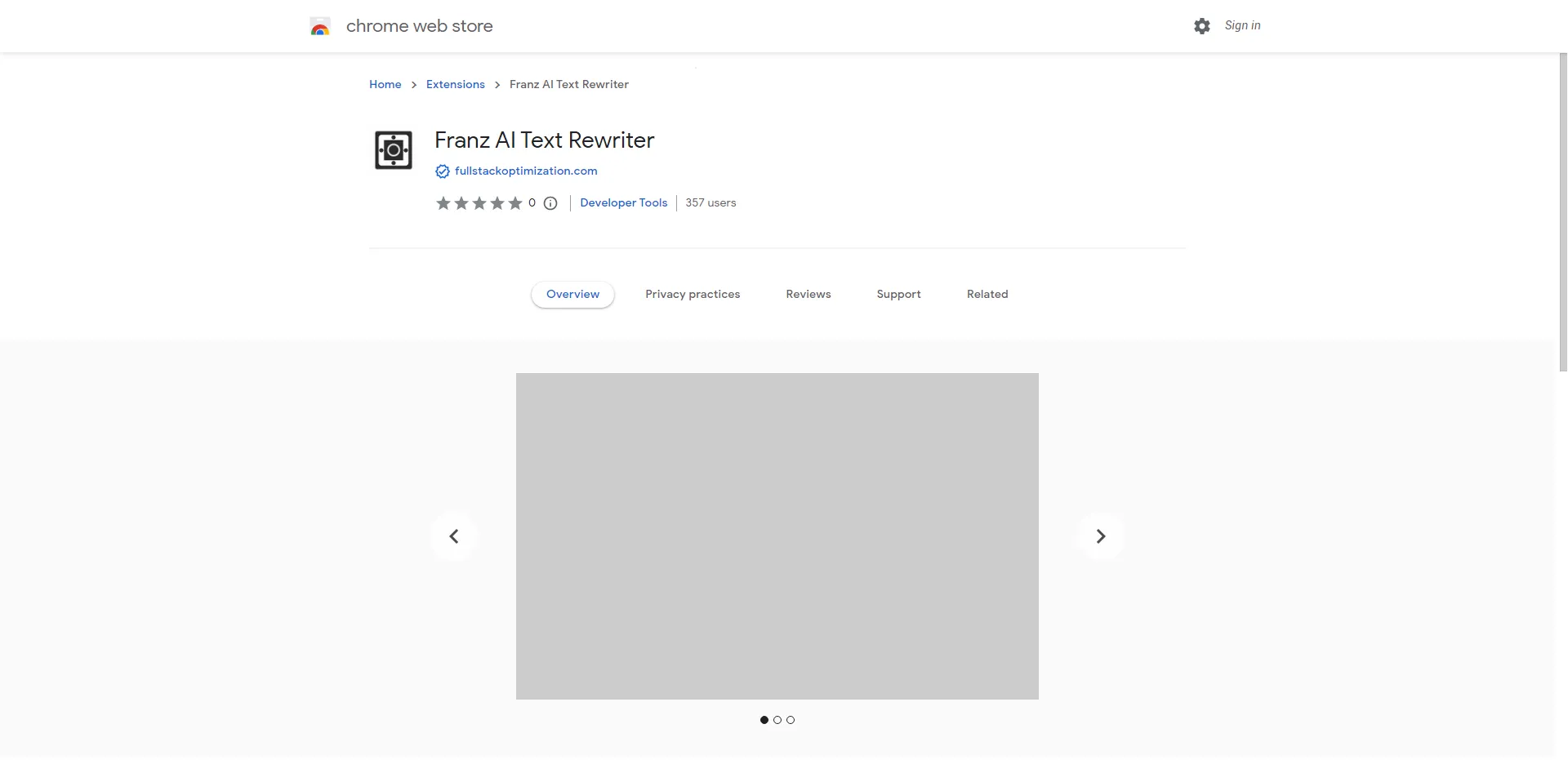The height and width of the screenshot is (773, 1568).
Task: Click the gray screenshot preview image
Action: (777, 536)
